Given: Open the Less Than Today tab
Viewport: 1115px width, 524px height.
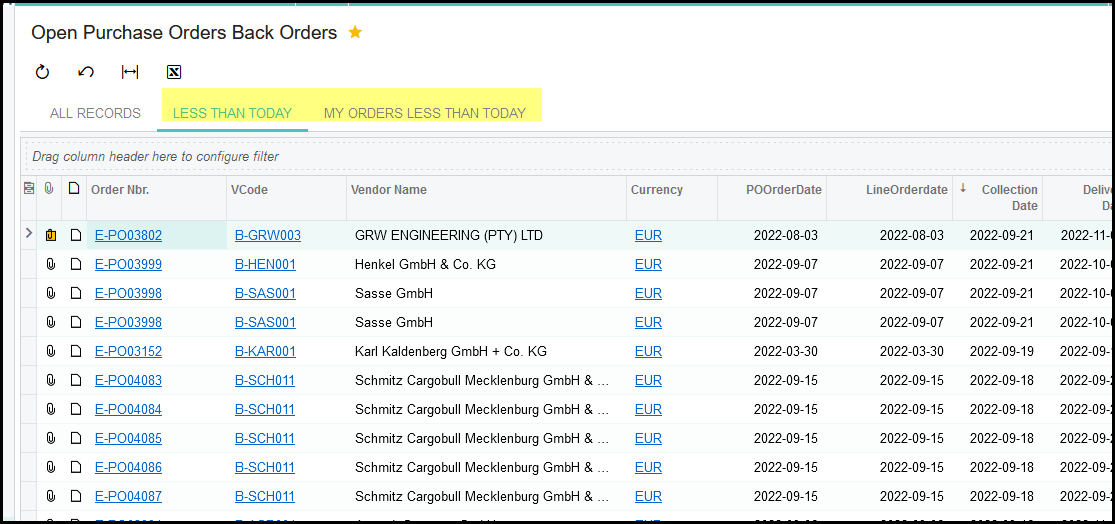Looking at the screenshot, I should click(x=232, y=113).
